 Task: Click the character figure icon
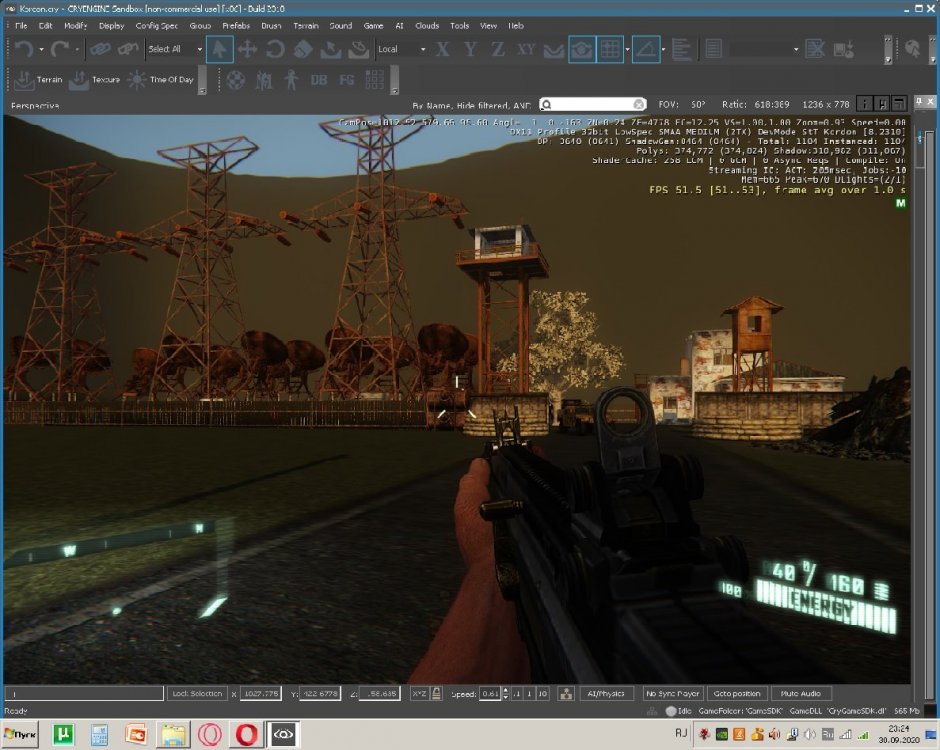pyautogui.click(x=291, y=80)
